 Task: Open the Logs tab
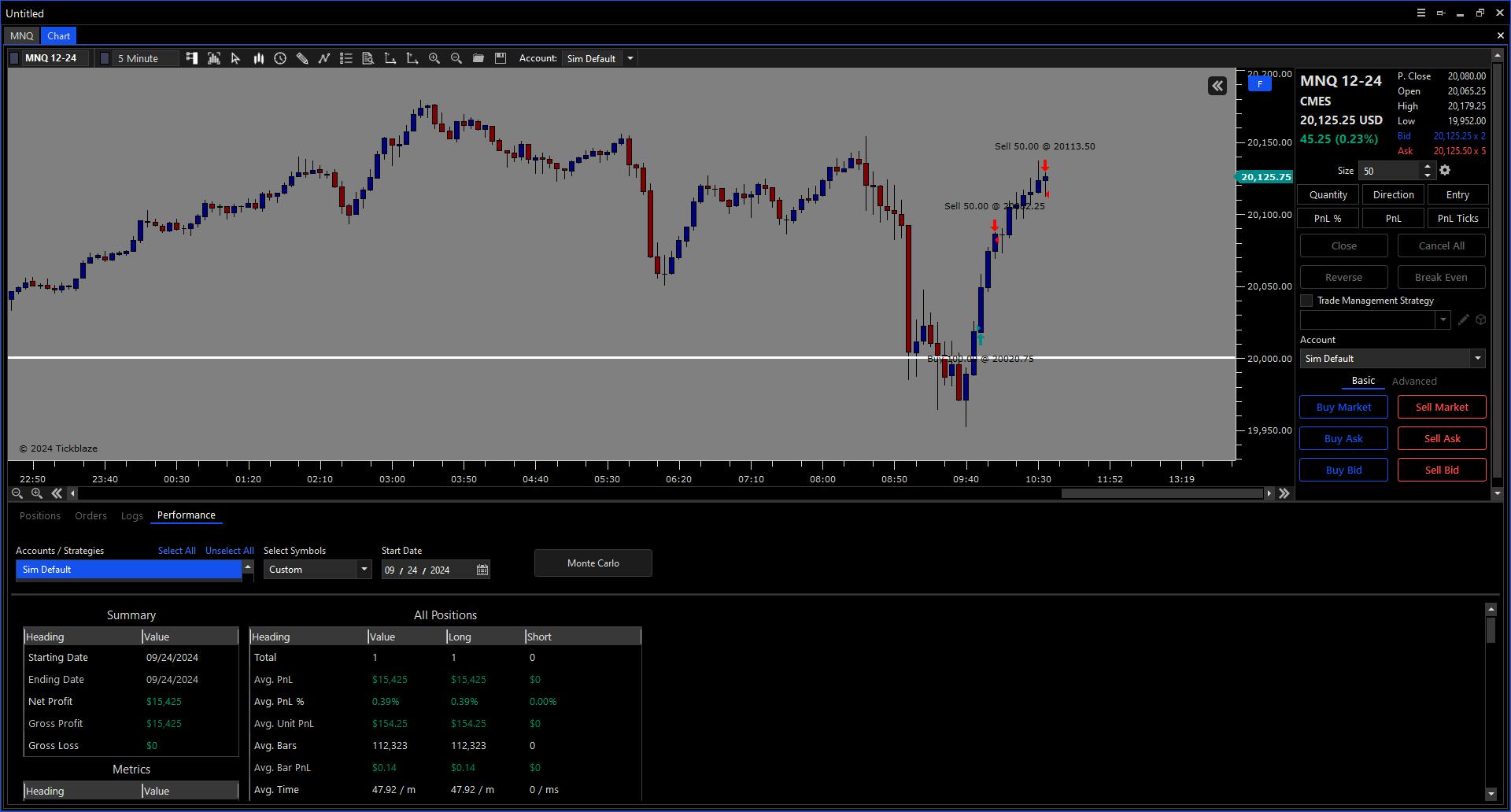pyautogui.click(x=132, y=515)
